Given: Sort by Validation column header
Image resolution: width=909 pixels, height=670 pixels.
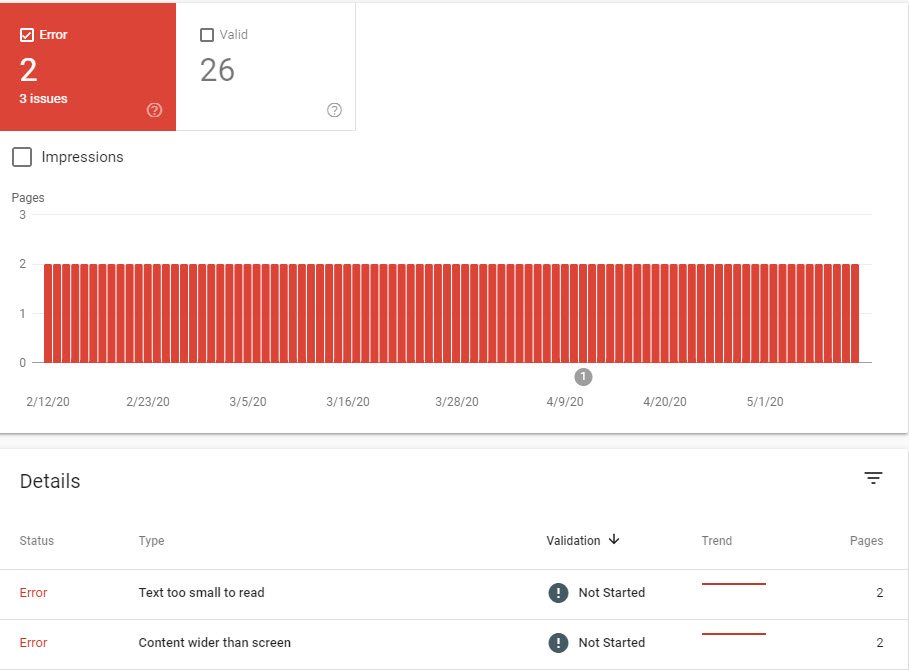Looking at the screenshot, I should click(573, 541).
